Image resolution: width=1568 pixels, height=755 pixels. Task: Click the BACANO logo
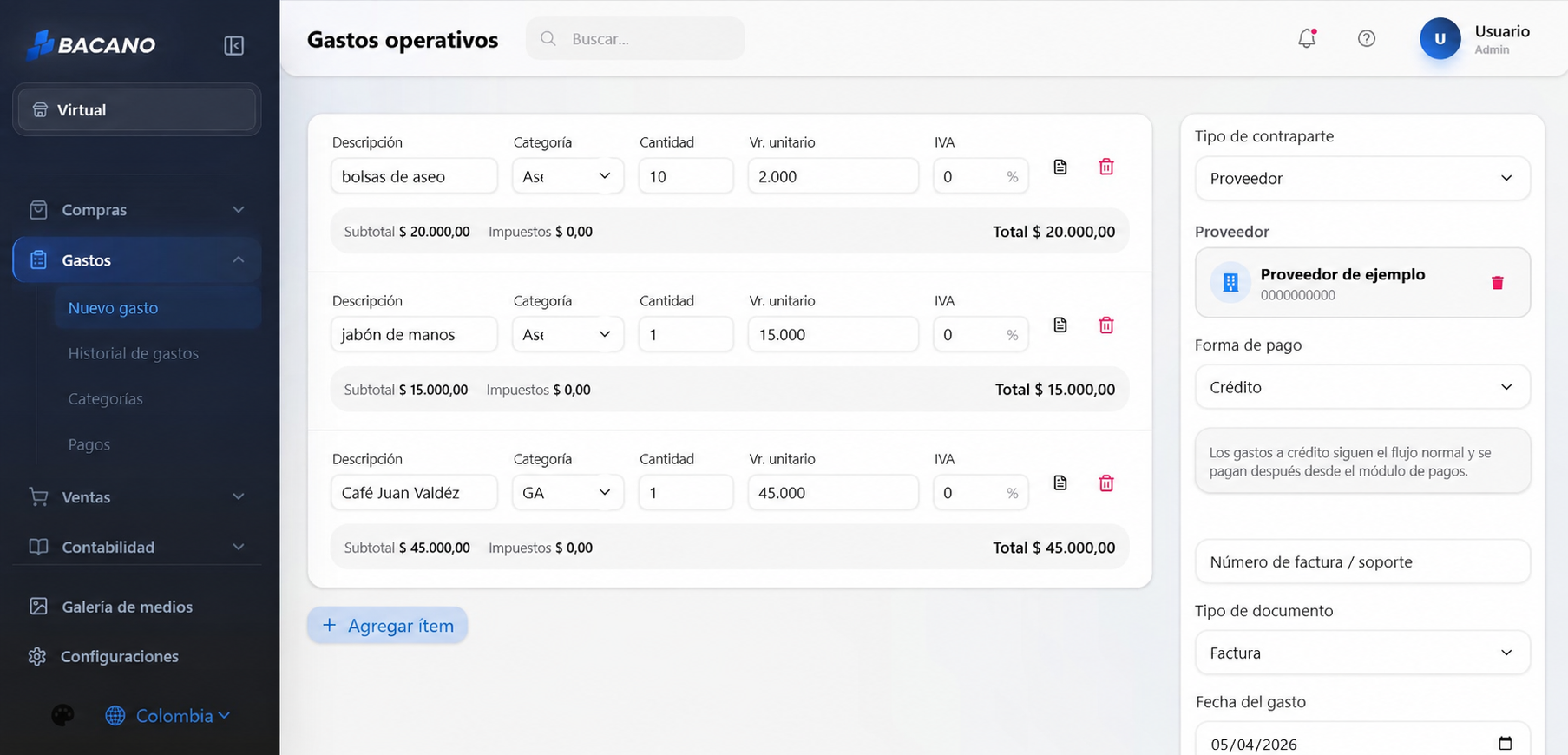tap(91, 44)
